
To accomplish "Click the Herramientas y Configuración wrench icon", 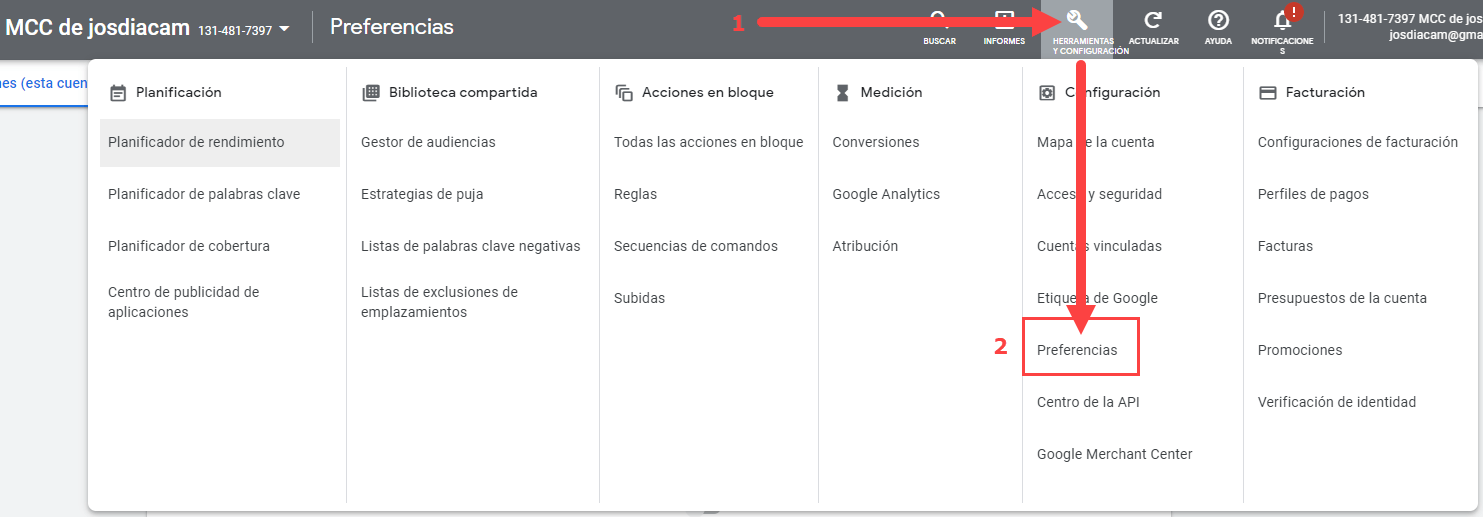I will pos(1077,21).
